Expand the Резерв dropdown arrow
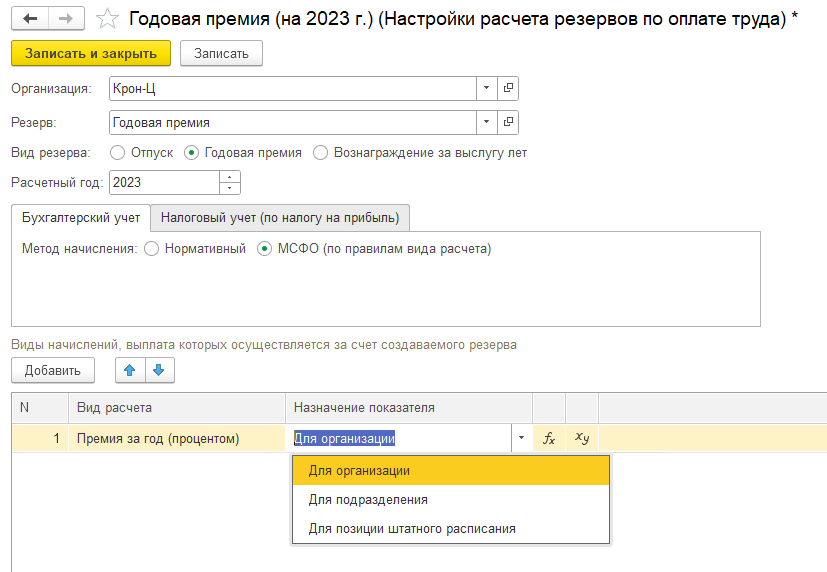The height and width of the screenshot is (572, 827). click(x=486, y=122)
